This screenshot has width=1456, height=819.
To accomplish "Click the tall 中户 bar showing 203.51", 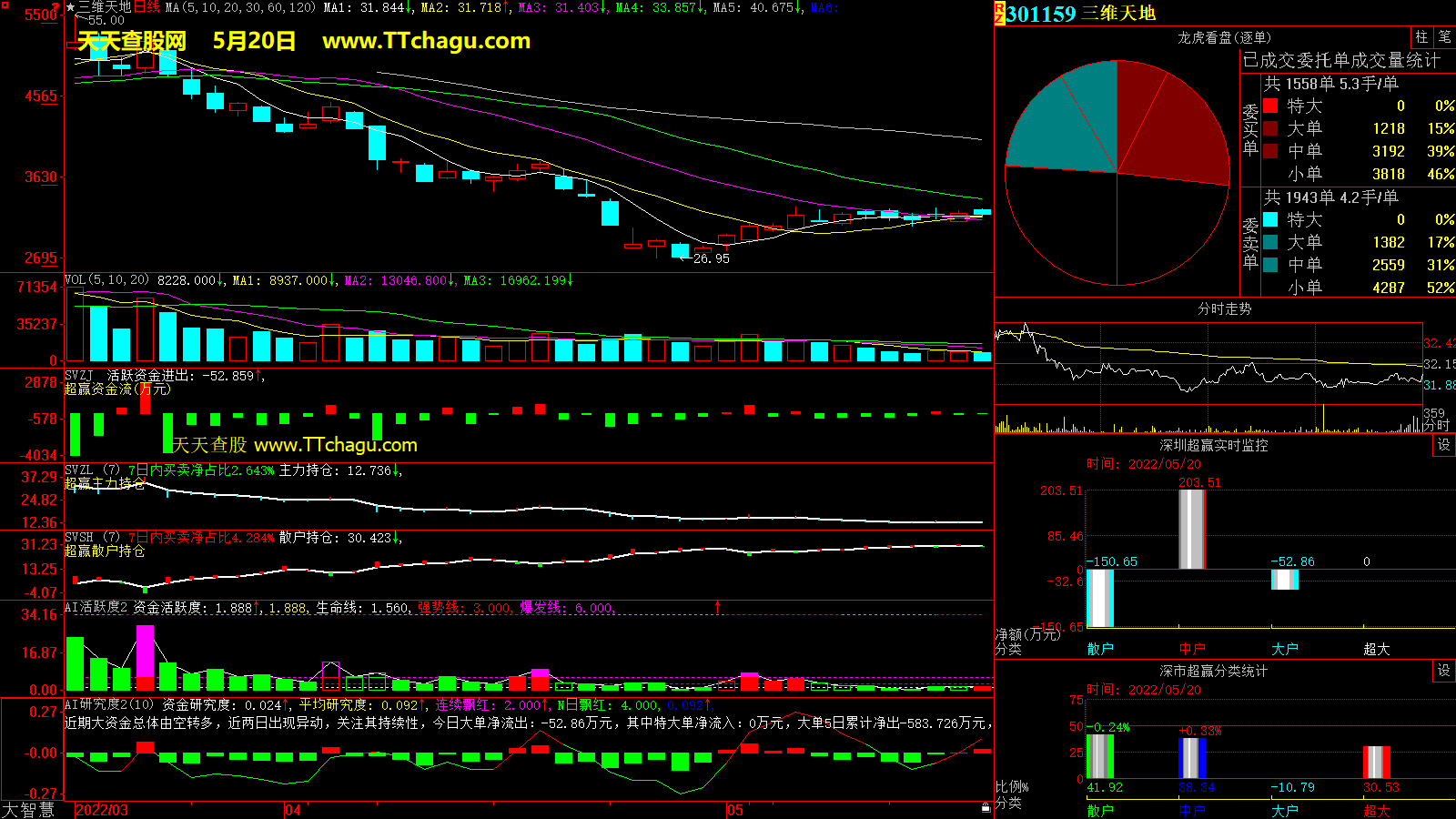I will pyautogui.click(x=1191, y=529).
